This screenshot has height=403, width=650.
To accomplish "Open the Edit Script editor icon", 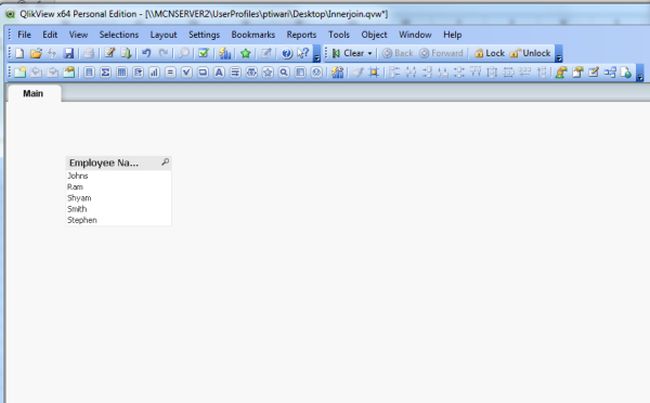I will click(109, 53).
